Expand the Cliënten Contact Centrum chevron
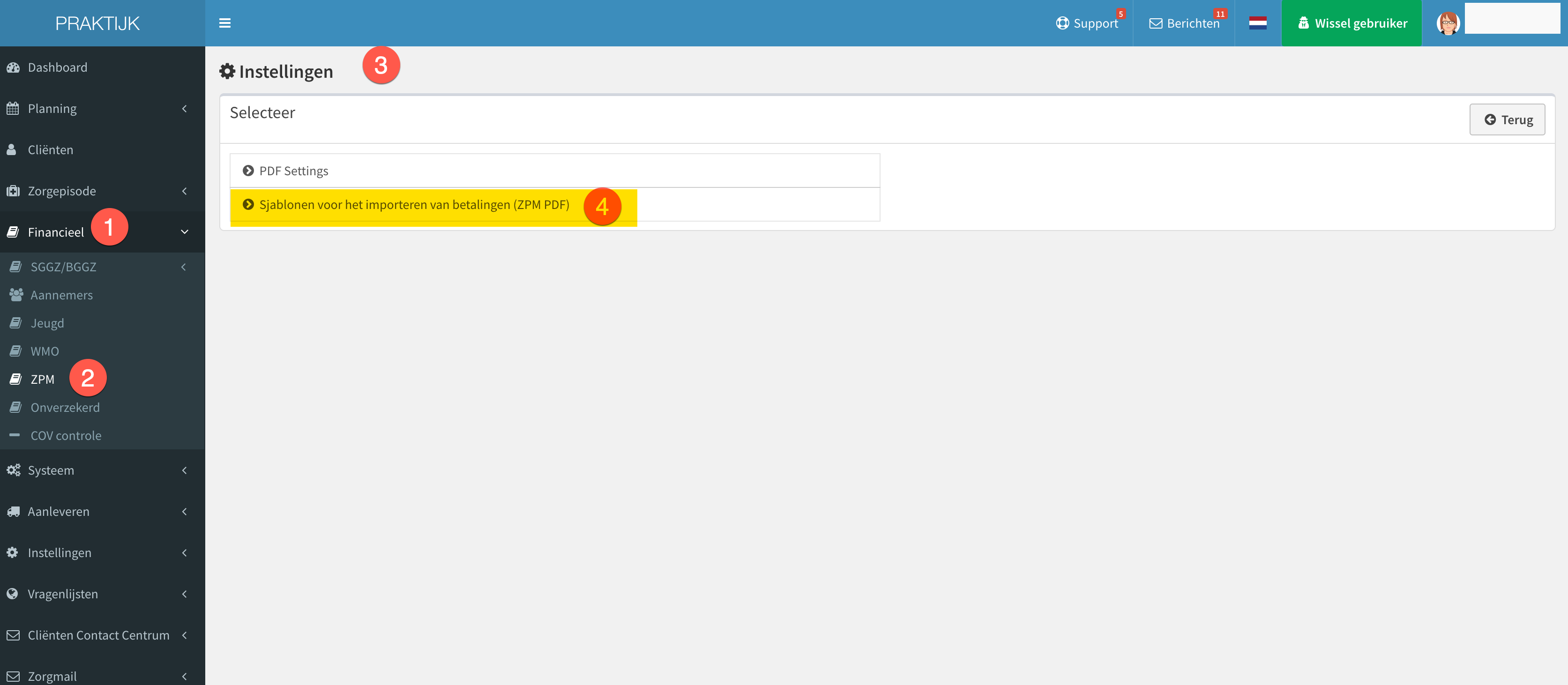Viewport: 1568px width, 685px height. [185, 635]
